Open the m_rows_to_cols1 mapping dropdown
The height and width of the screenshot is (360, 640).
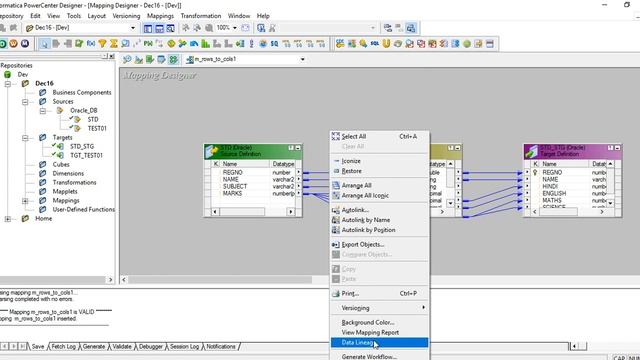click(x=302, y=60)
